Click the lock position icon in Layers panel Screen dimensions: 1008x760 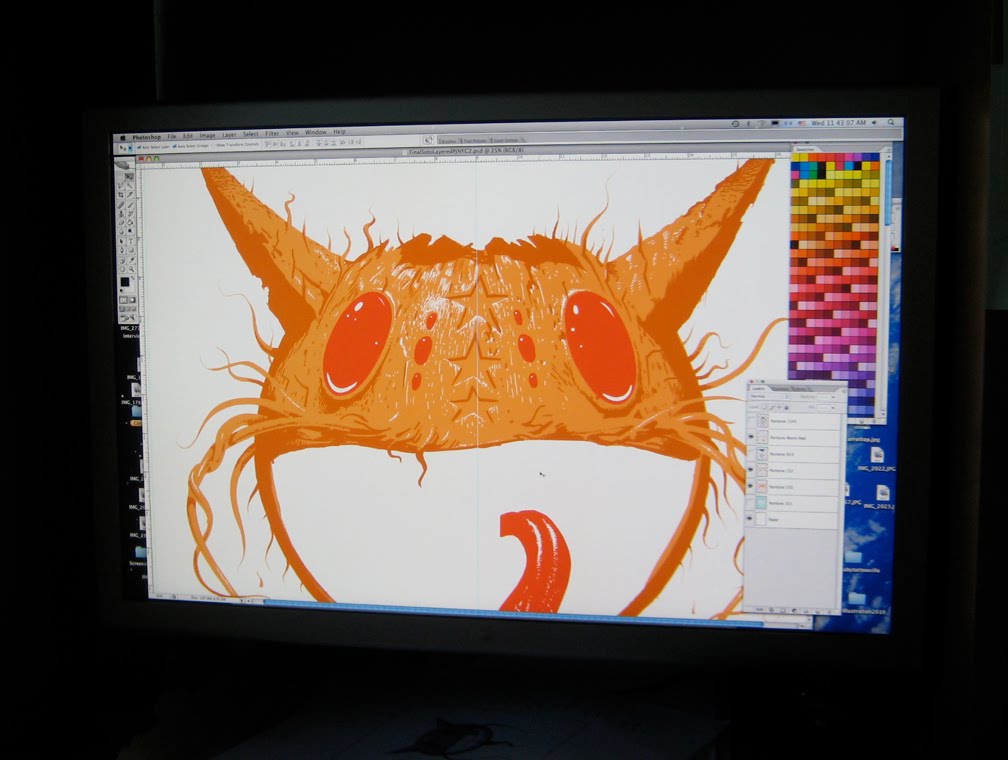click(x=779, y=408)
